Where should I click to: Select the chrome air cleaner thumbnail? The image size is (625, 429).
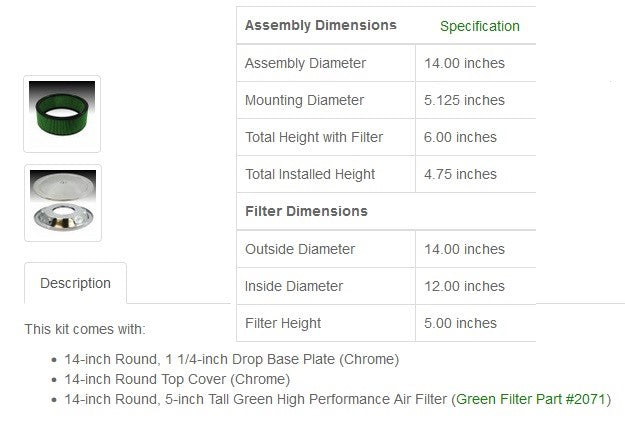coord(62,204)
